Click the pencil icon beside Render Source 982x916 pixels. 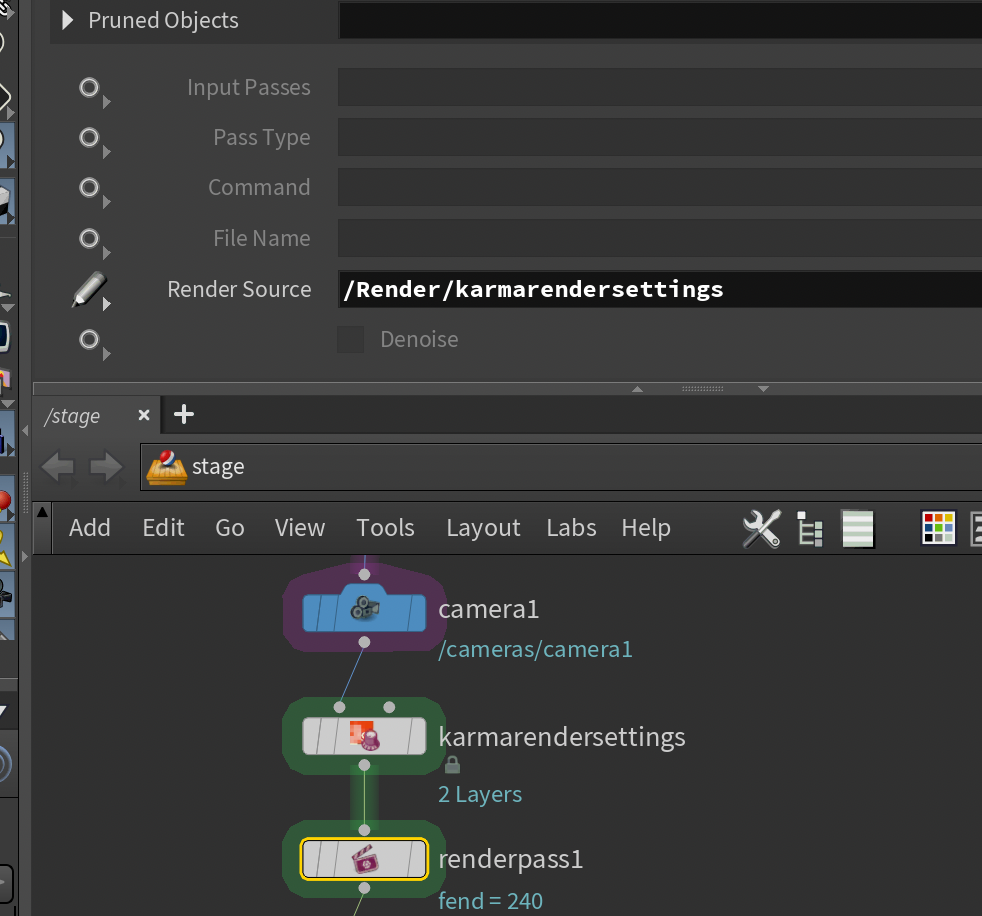(x=88, y=289)
